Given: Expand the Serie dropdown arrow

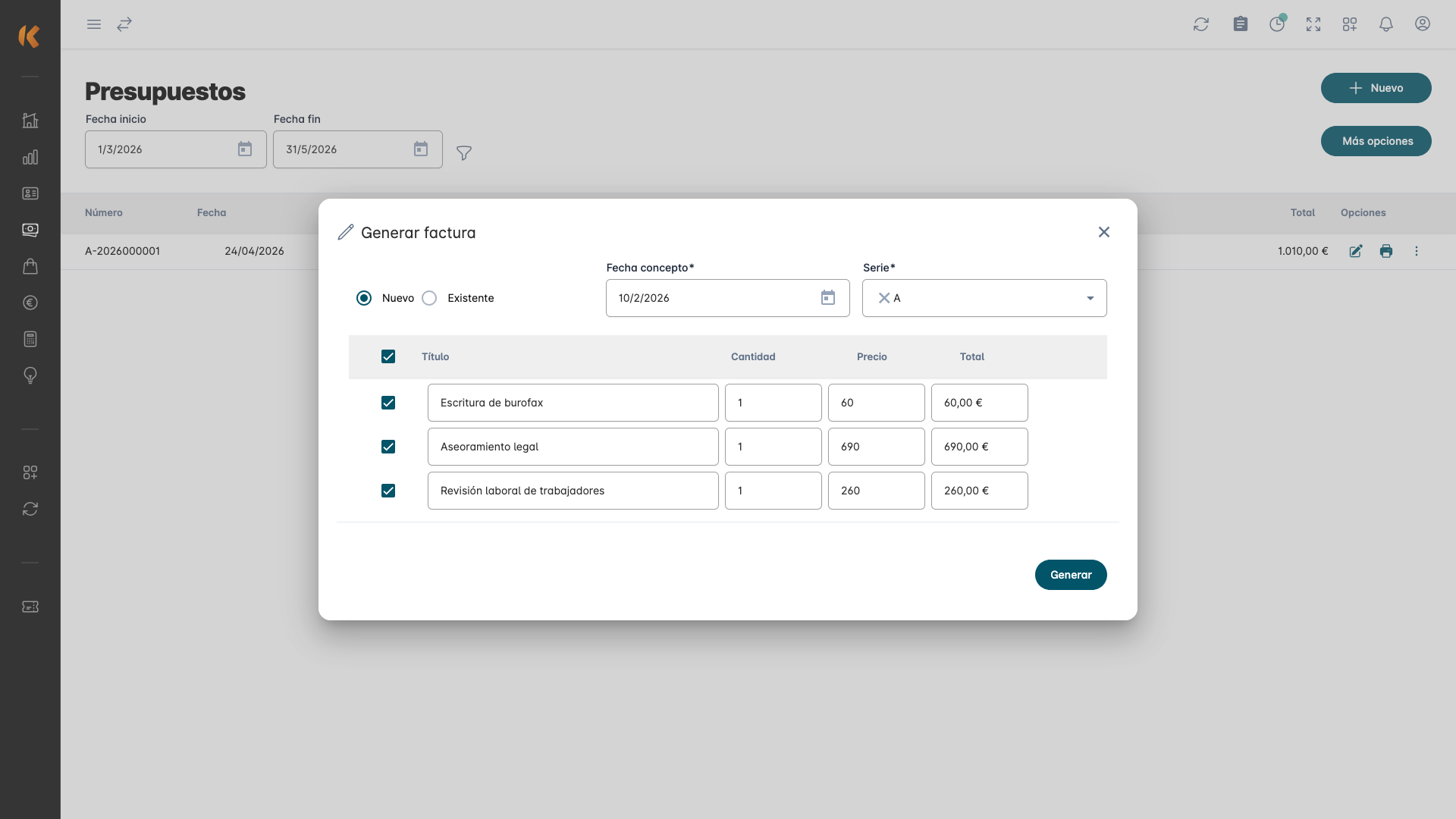Looking at the screenshot, I should (x=1090, y=298).
